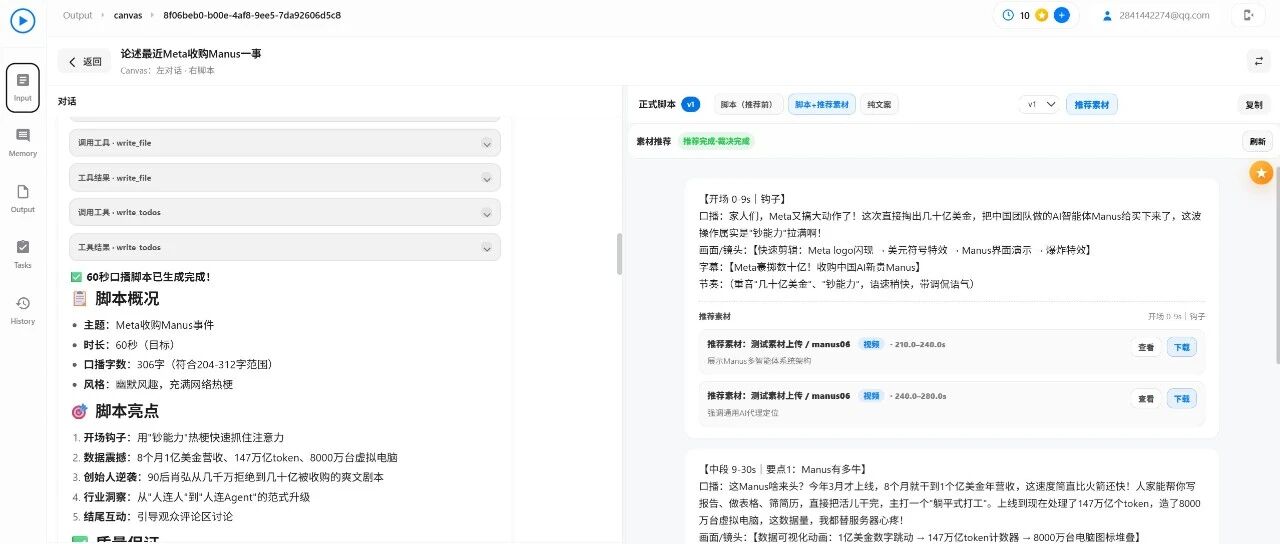Click the canvas breadcrumb

tap(127, 15)
